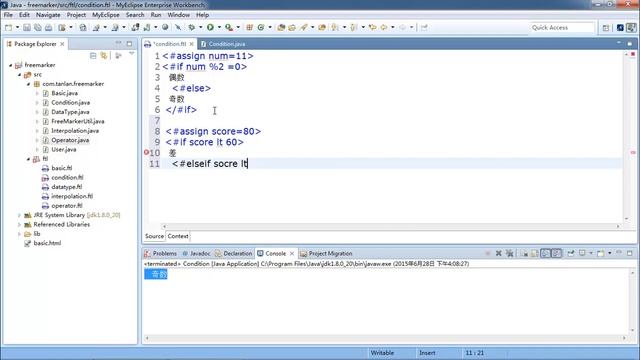Image resolution: width=640 pixels, height=360 pixels.
Task: Switch to the Problems tab
Action: click(161, 253)
